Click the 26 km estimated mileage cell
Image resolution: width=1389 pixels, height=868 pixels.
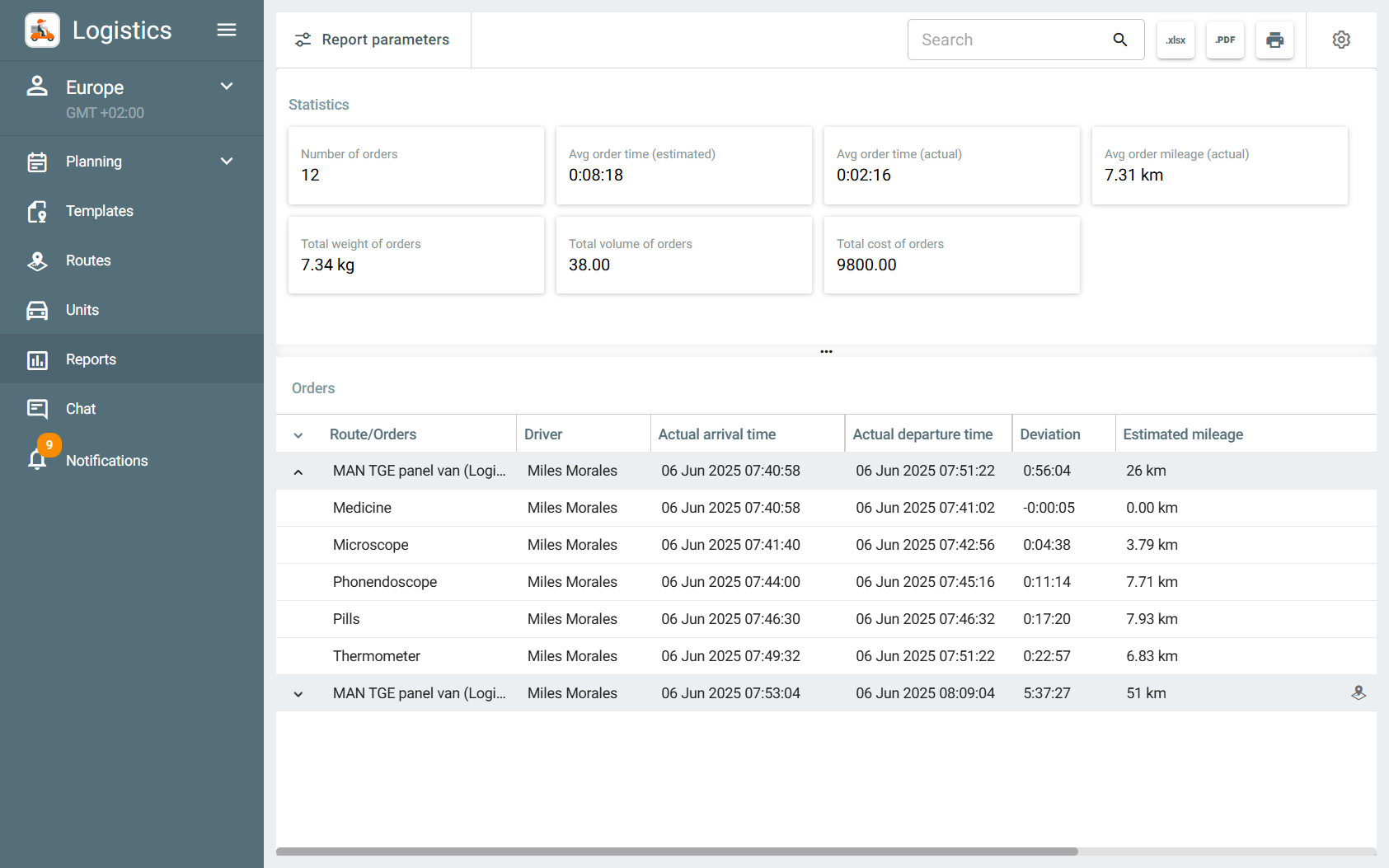(x=1146, y=471)
